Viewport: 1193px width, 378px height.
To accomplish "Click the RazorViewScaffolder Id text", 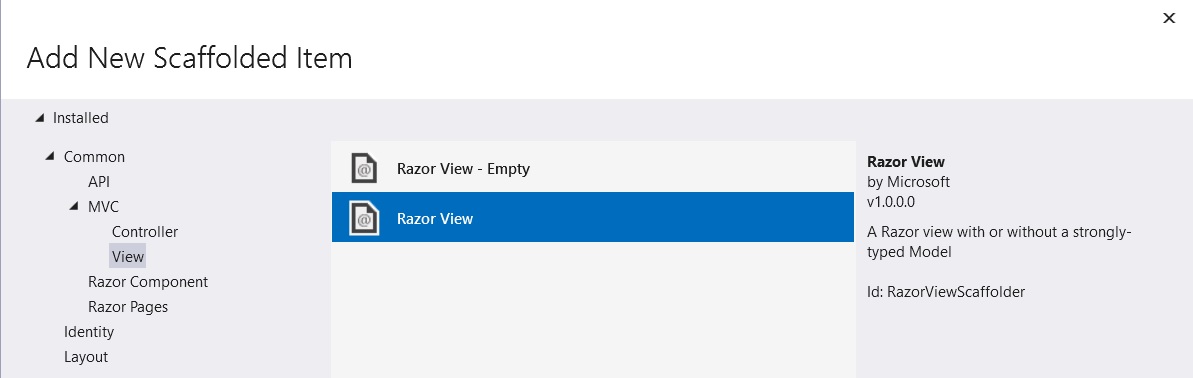I will click(x=946, y=292).
